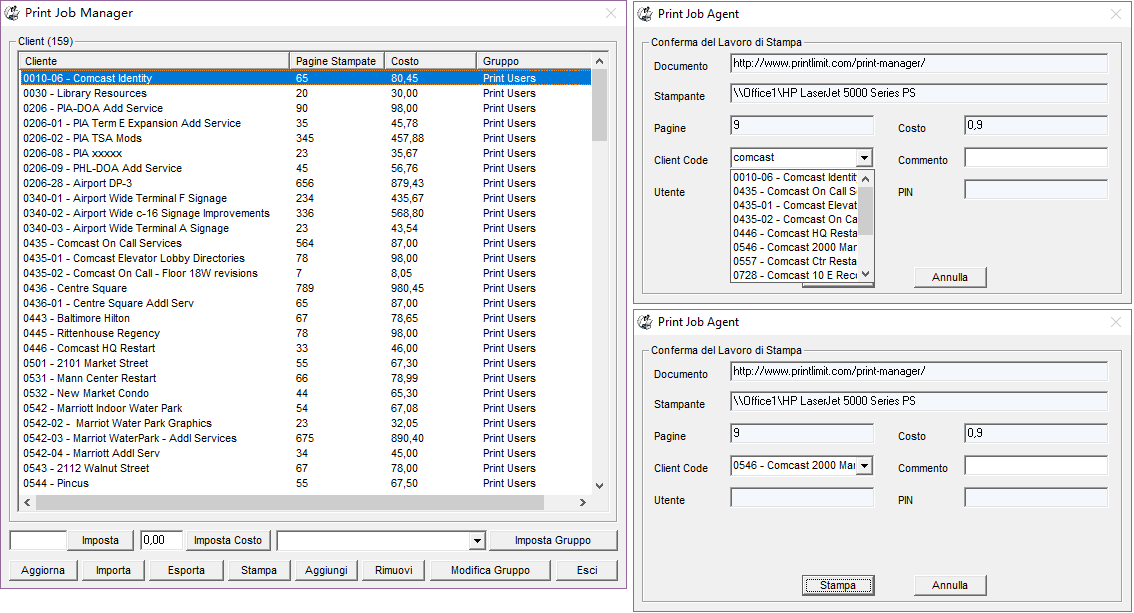This screenshot has width=1134, height=613.
Task: Select row 0340-01 - Airport Wide Terminal F Signage
Action: pyautogui.click(x=305, y=198)
